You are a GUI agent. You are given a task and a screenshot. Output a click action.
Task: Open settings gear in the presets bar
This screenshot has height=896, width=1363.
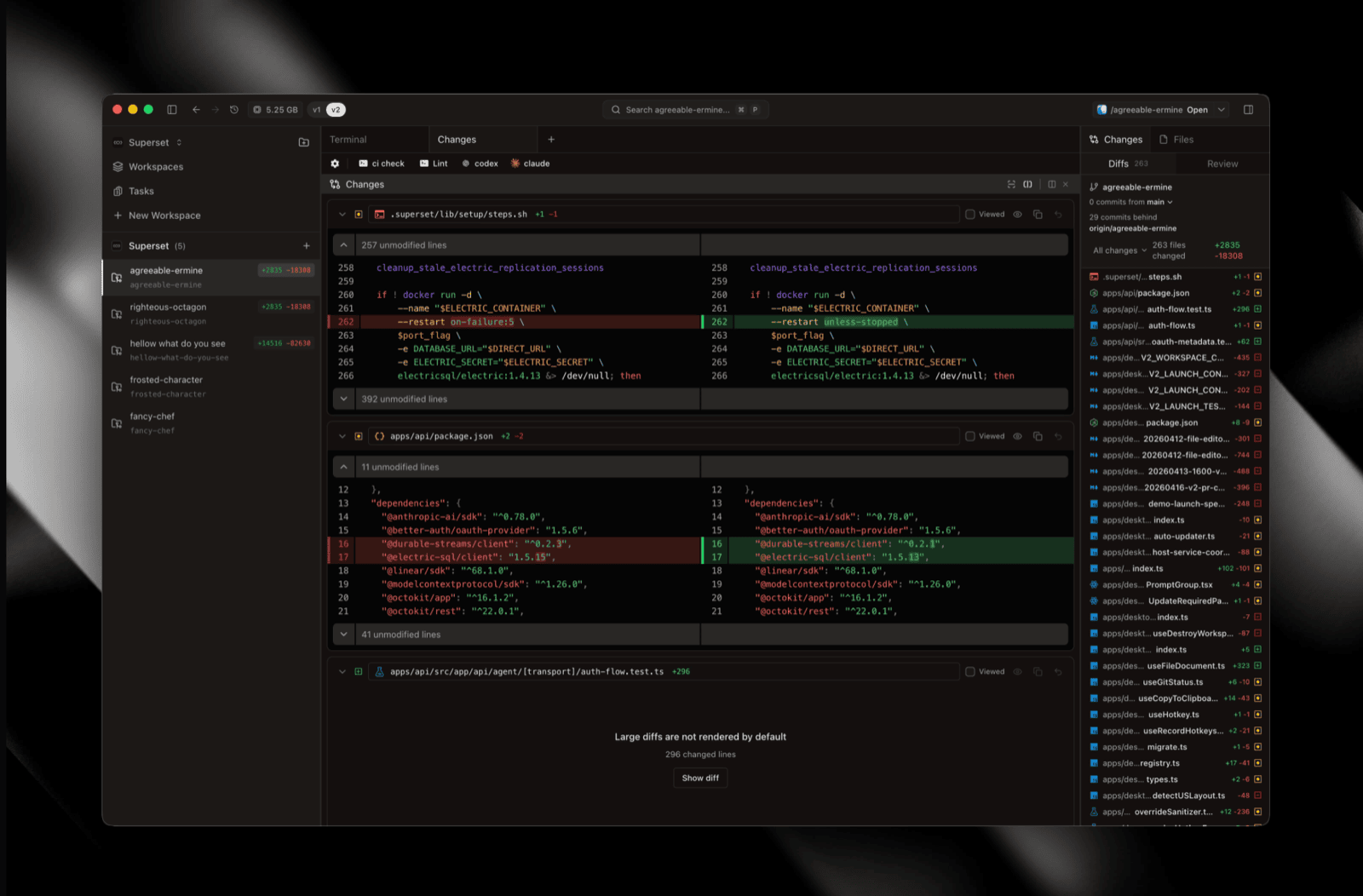pos(335,164)
